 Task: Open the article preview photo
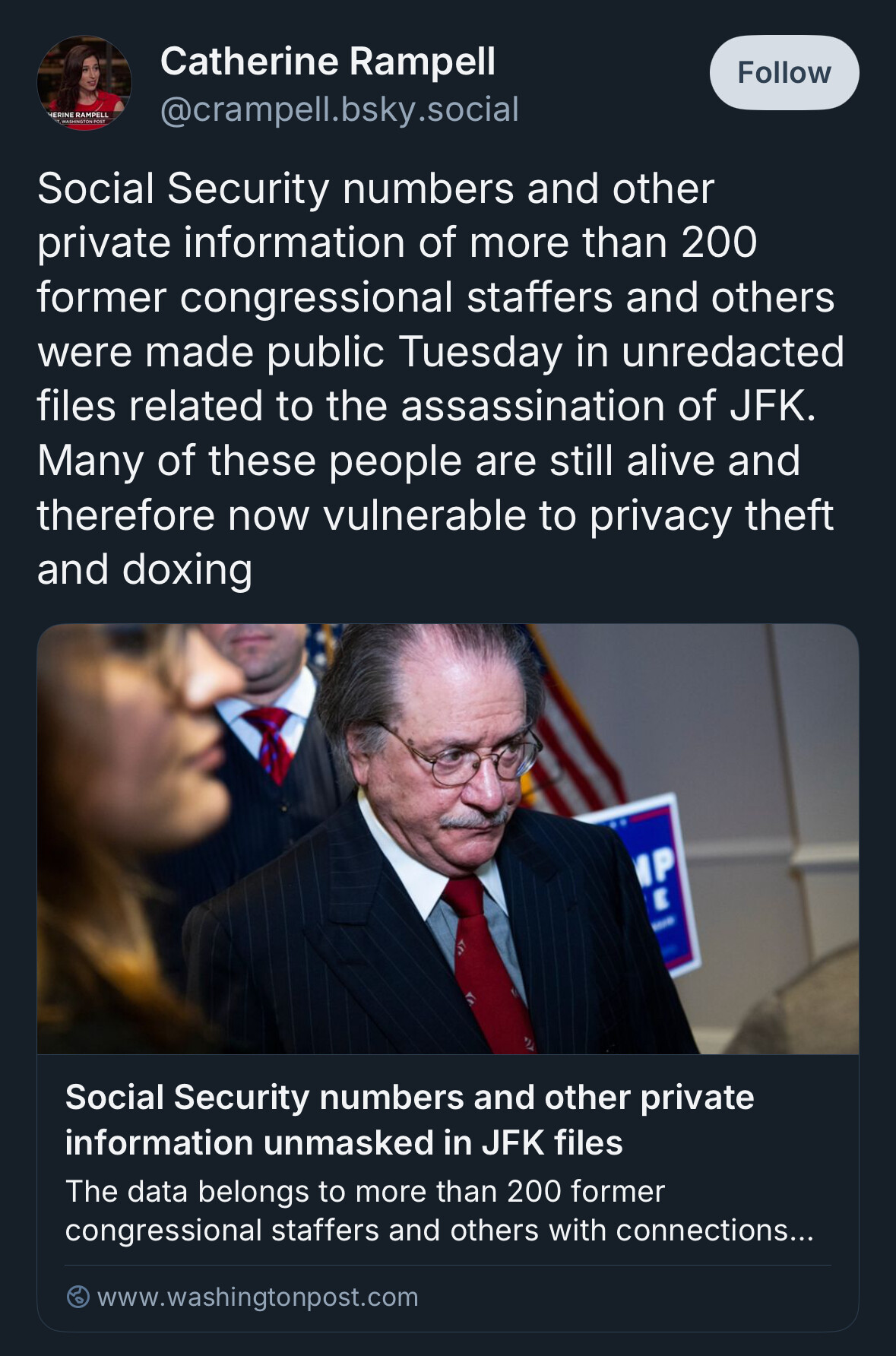[x=448, y=839]
